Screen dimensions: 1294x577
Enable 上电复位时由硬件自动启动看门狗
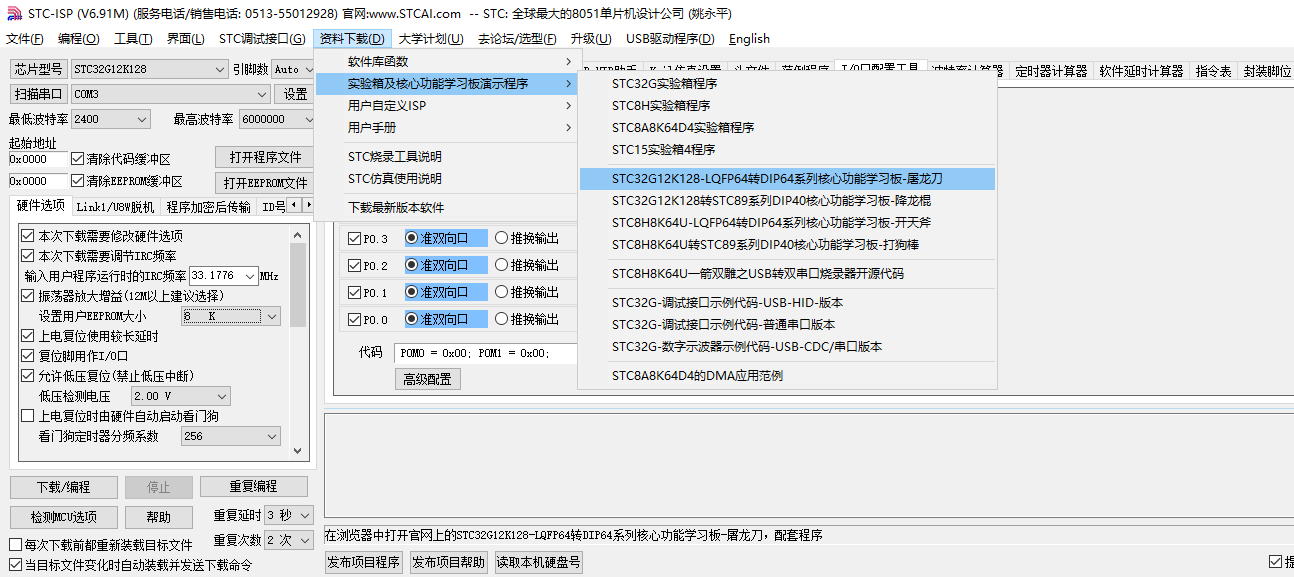click(28, 416)
